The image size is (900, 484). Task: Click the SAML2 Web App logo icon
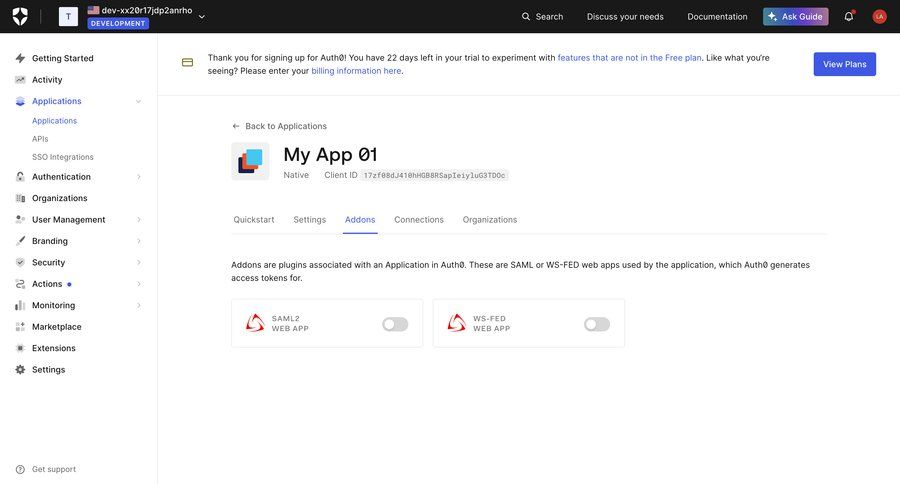tap(255, 323)
